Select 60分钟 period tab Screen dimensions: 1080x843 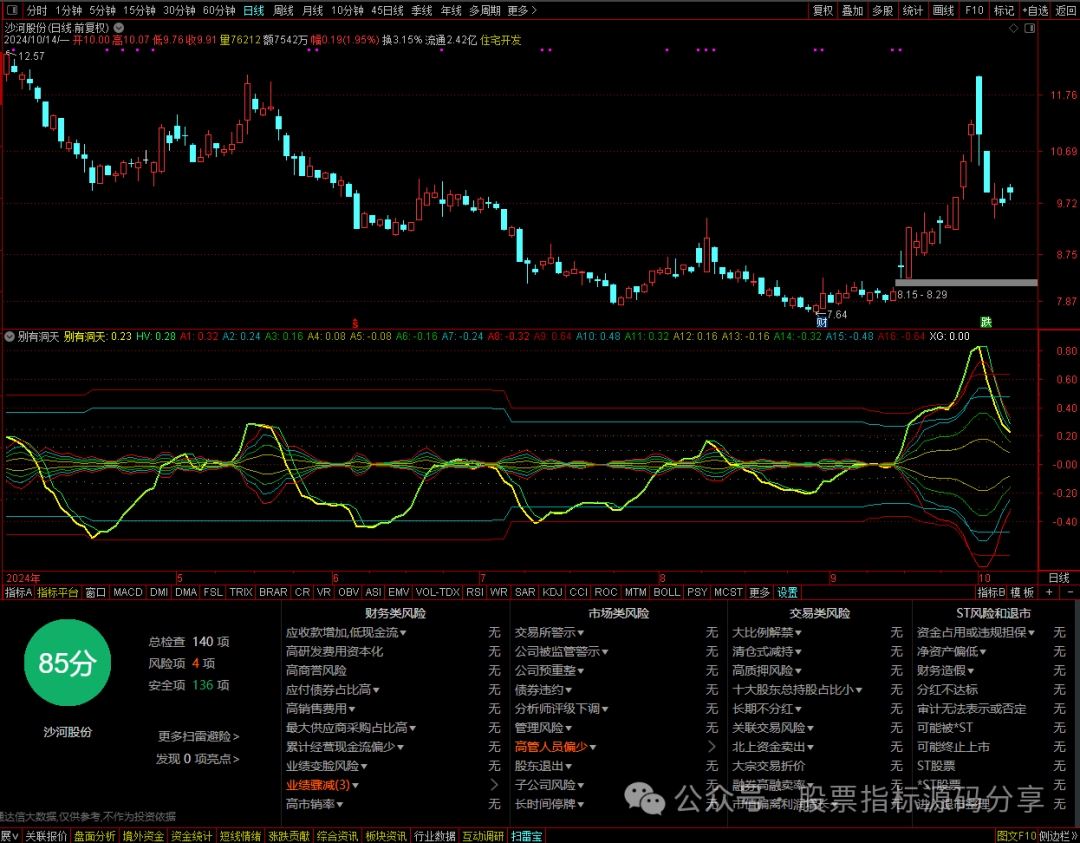pos(219,10)
